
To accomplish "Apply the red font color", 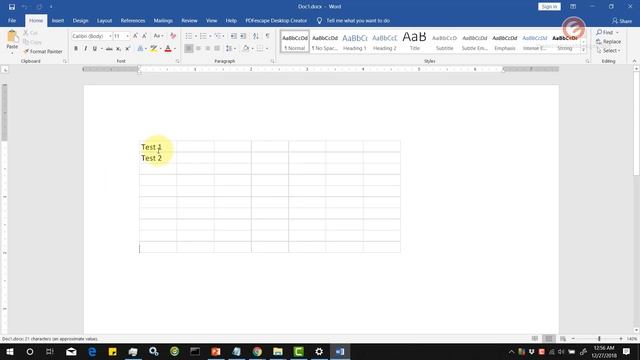I will pyautogui.click(x=168, y=49).
